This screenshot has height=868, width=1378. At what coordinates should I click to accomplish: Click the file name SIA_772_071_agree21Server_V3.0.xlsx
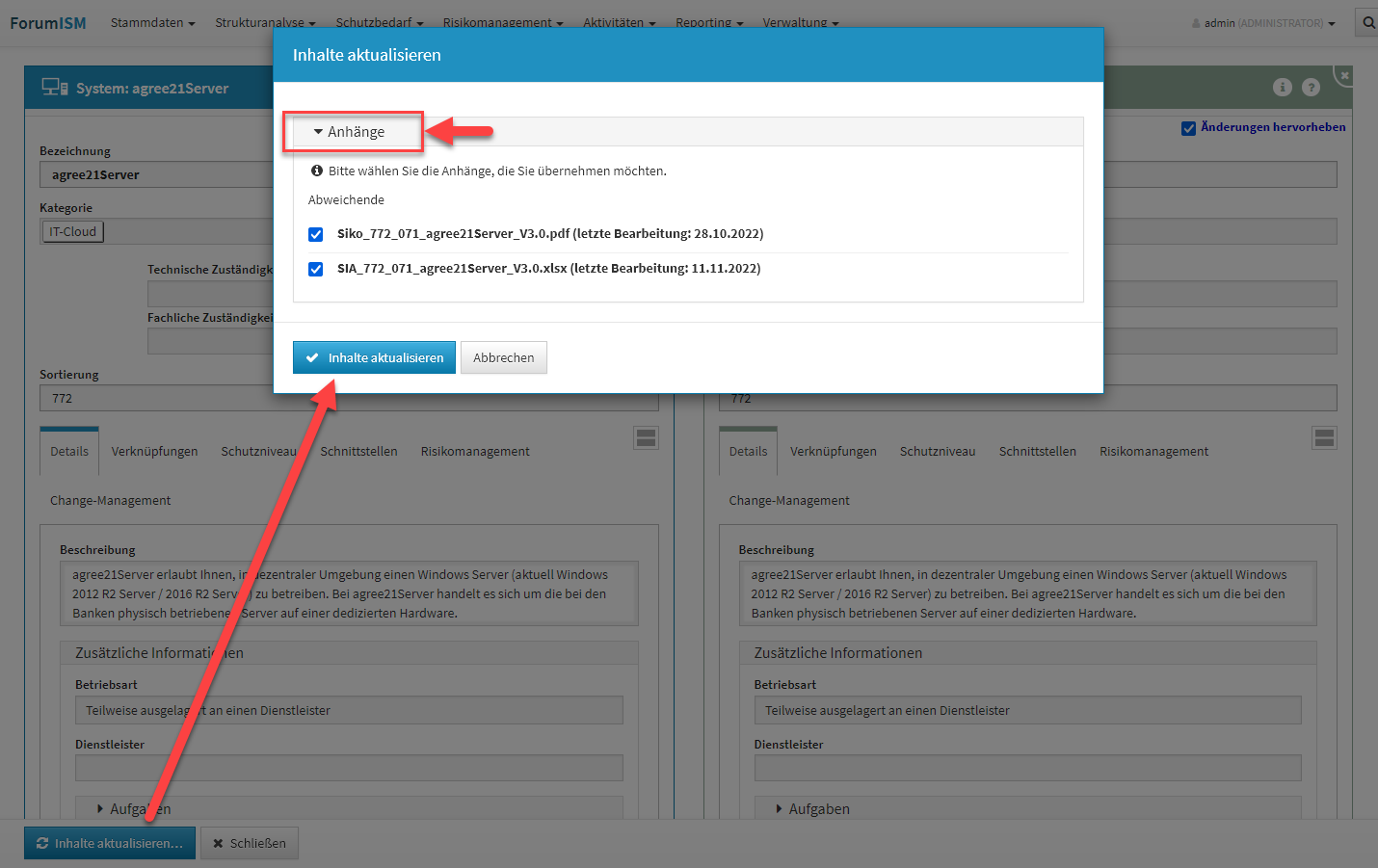click(x=452, y=269)
